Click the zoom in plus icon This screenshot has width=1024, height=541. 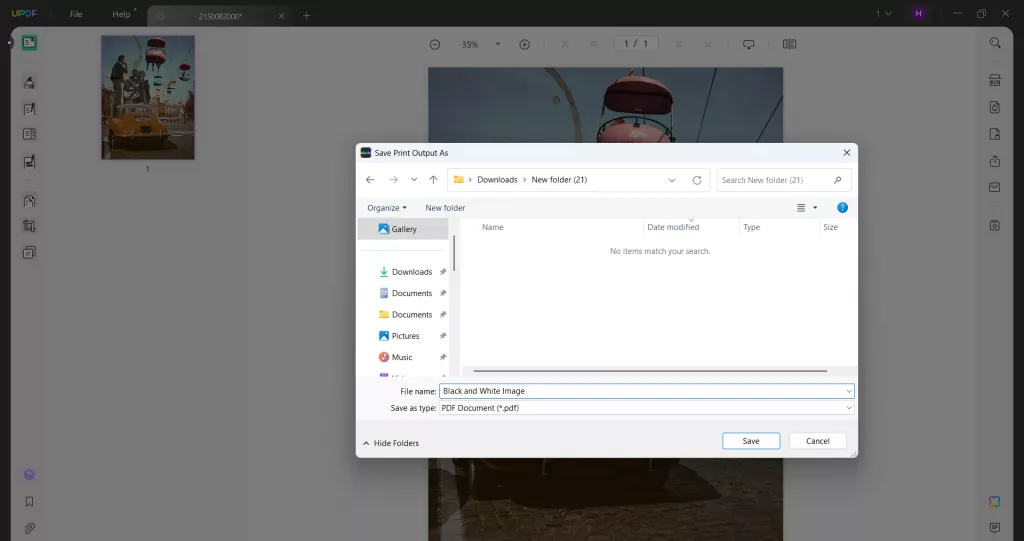(x=524, y=44)
